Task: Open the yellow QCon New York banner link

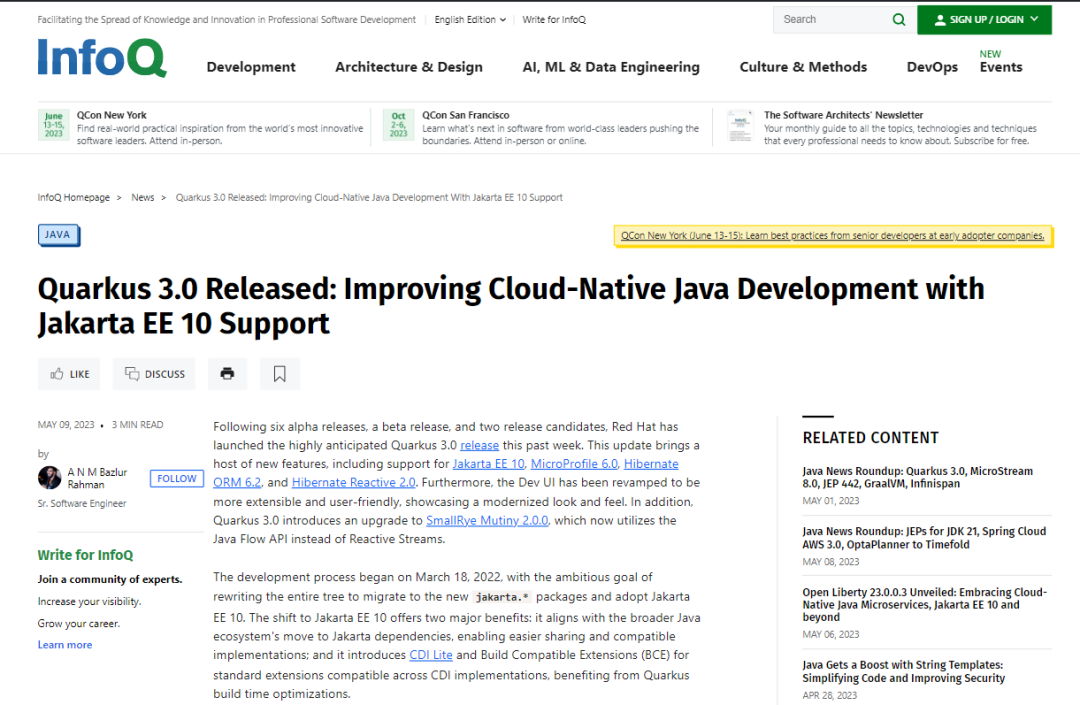Action: click(x=833, y=235)
